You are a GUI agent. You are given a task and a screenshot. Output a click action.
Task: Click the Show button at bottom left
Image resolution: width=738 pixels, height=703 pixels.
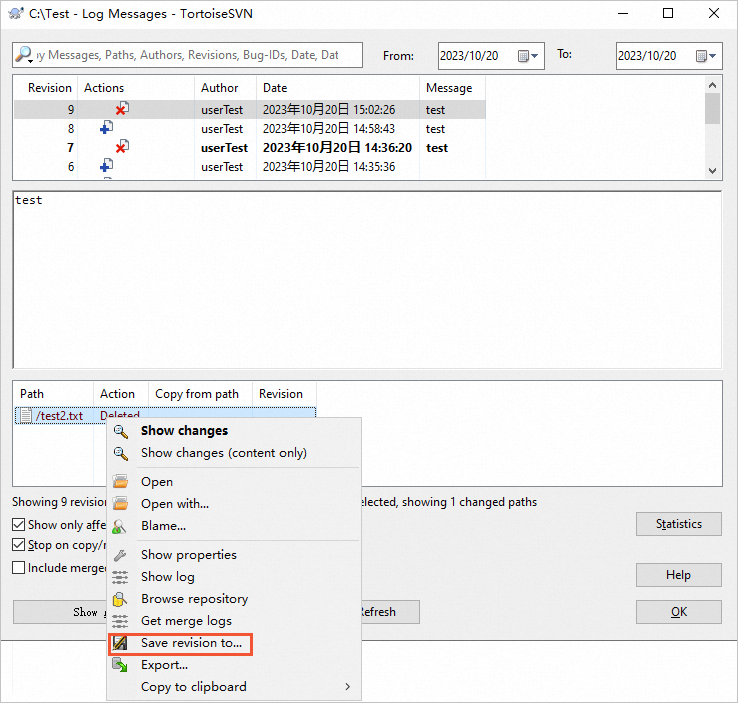point(60,612)
